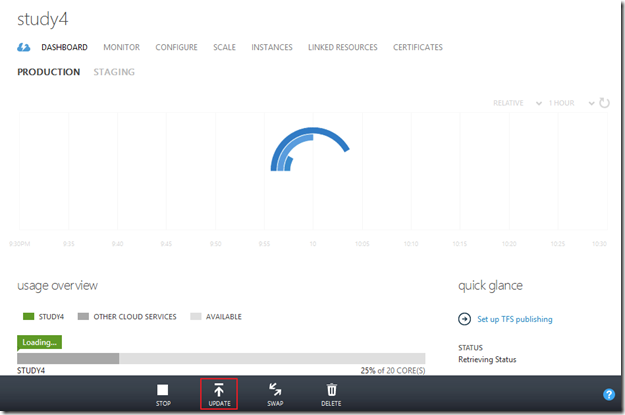
Task: Click the cloud service icon beside Dashboard
Action: [24, 47]
